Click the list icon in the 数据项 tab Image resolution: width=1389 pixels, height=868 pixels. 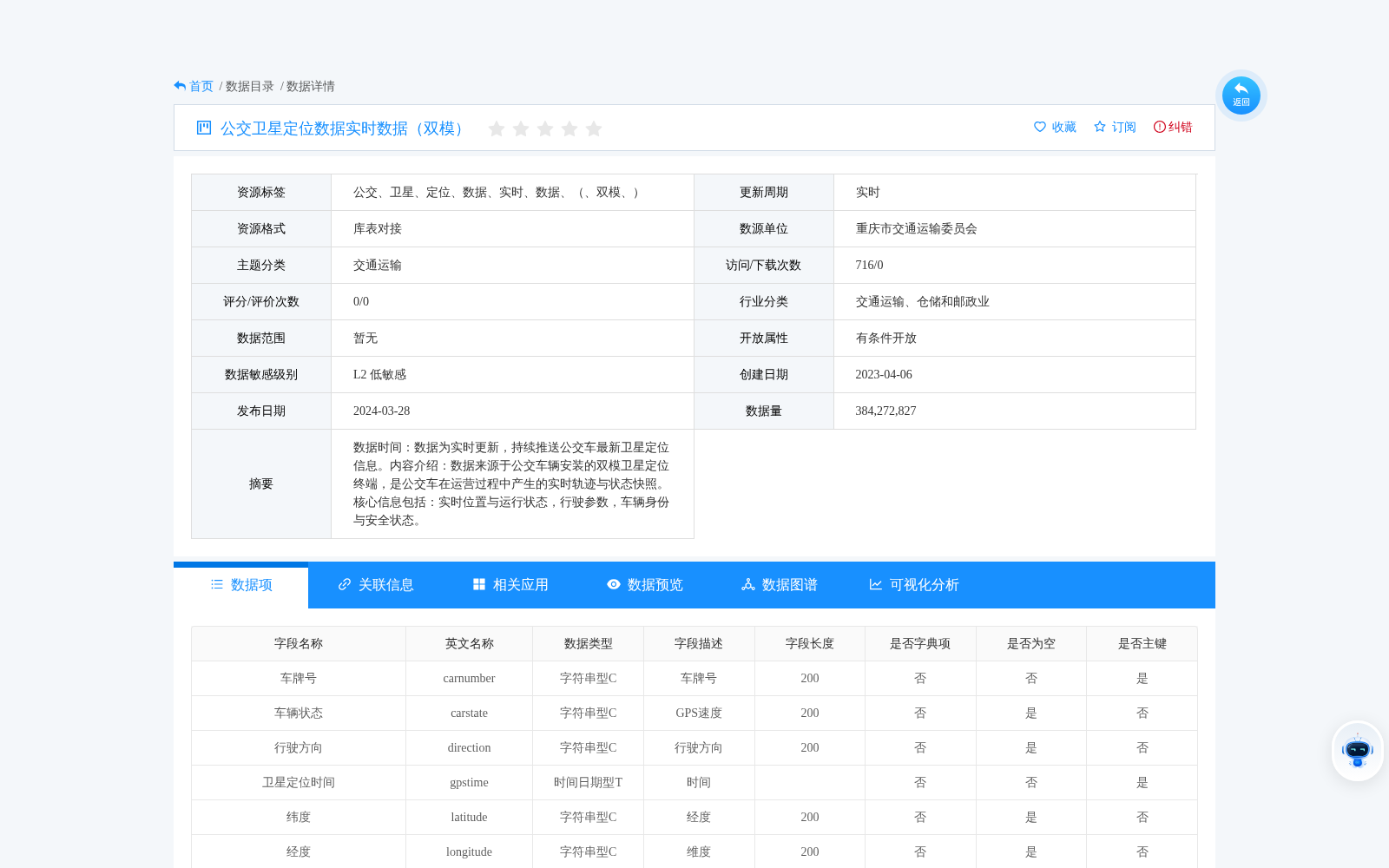(x=217, y=584)
